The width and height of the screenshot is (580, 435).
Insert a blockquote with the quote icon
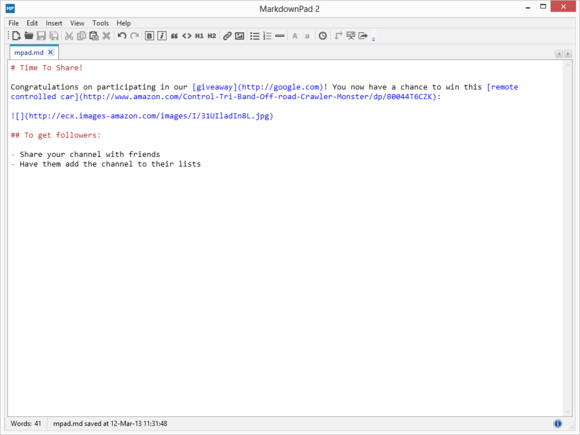pyautogui.click(x=174, y=36)
